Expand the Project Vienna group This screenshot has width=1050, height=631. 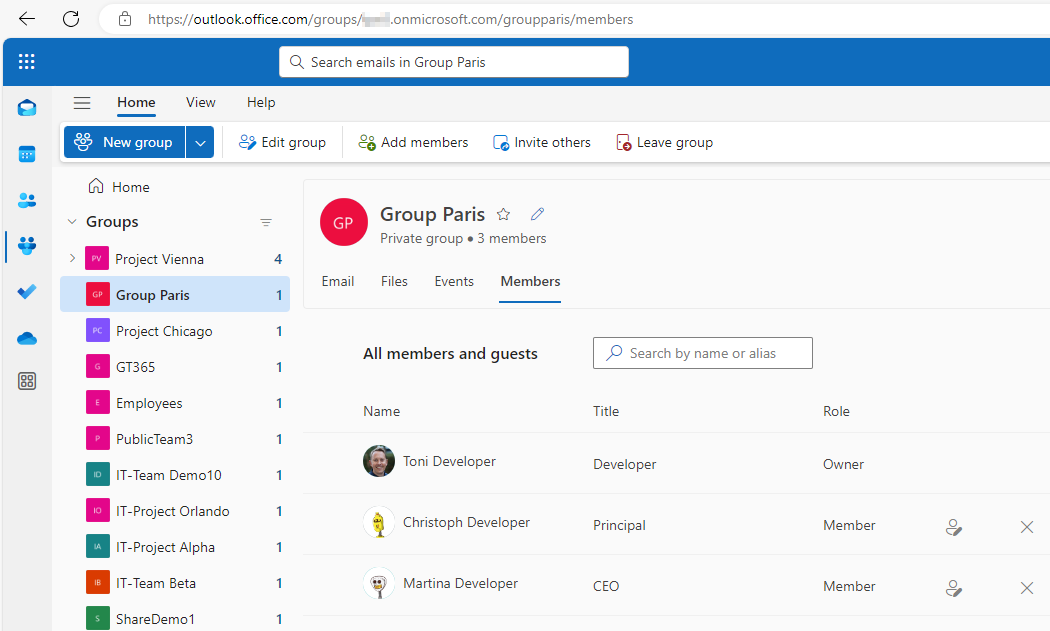[x=72, y=259]
